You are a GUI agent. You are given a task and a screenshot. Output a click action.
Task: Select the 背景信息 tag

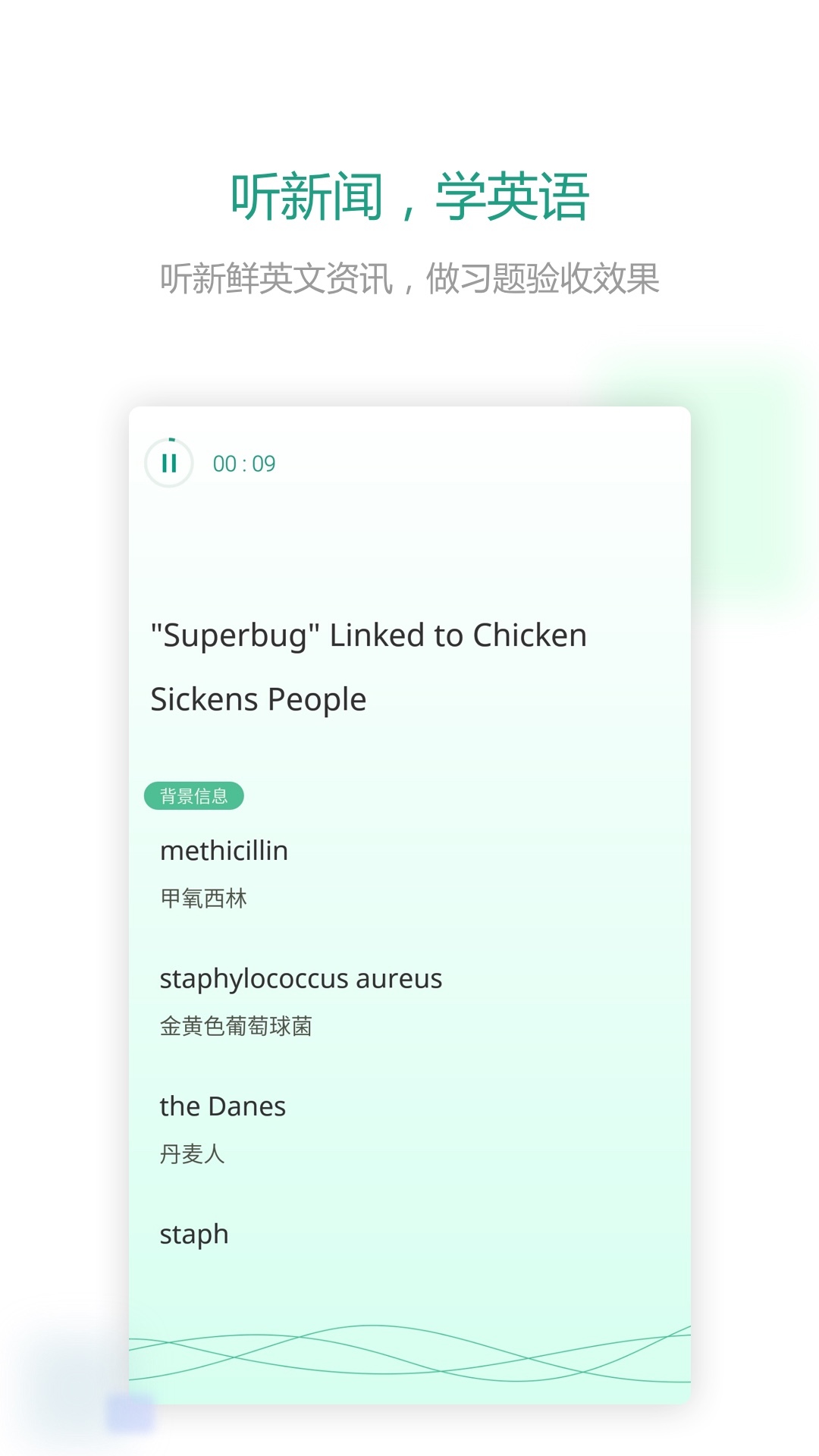(194, 795)
